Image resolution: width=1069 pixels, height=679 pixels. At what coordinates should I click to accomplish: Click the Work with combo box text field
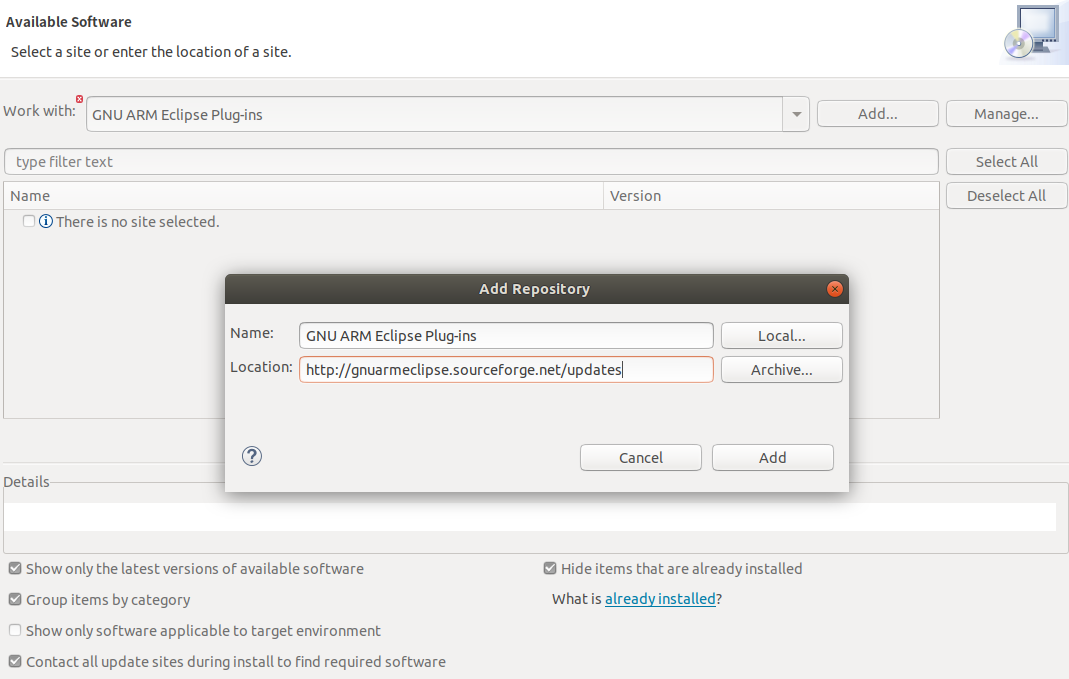434,115
